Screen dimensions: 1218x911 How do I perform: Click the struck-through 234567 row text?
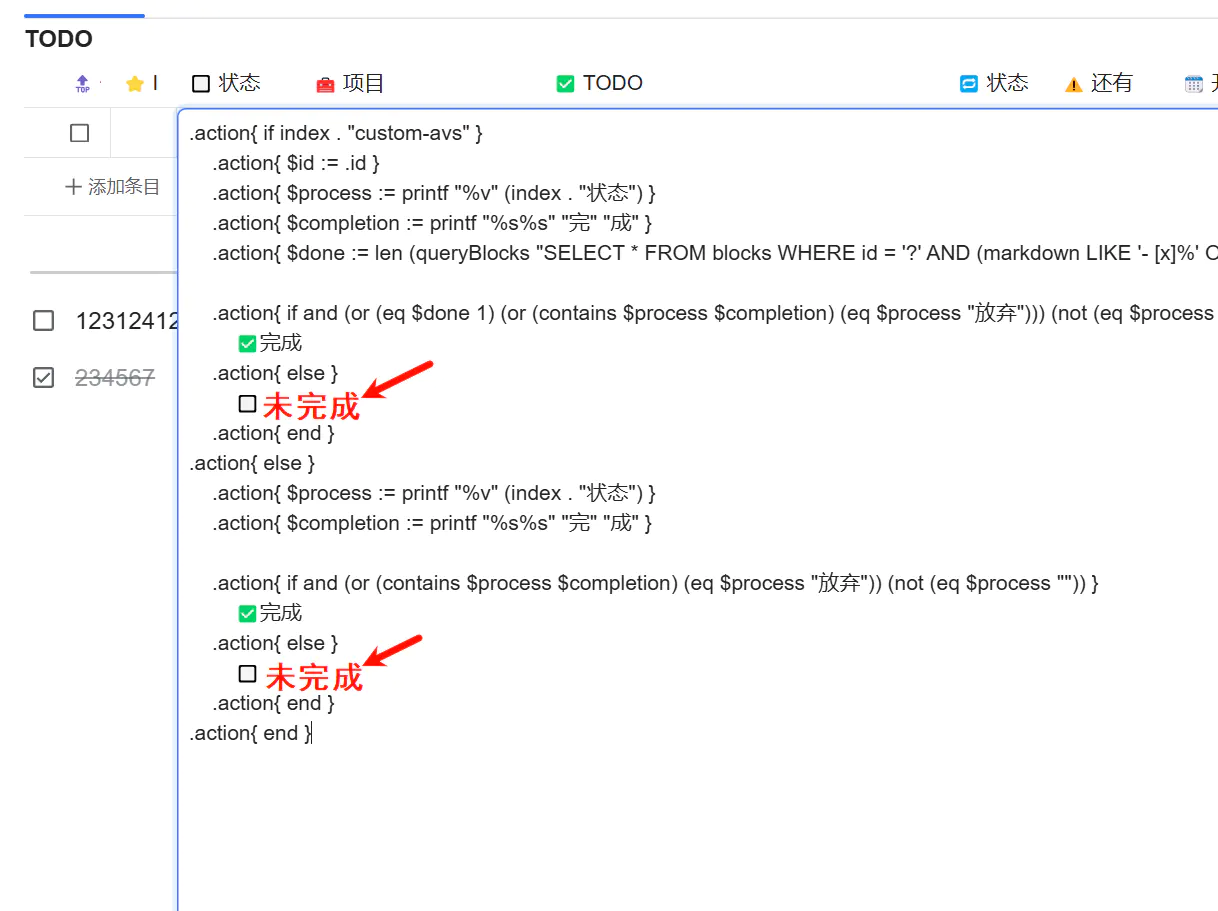(x=115, y=377)
